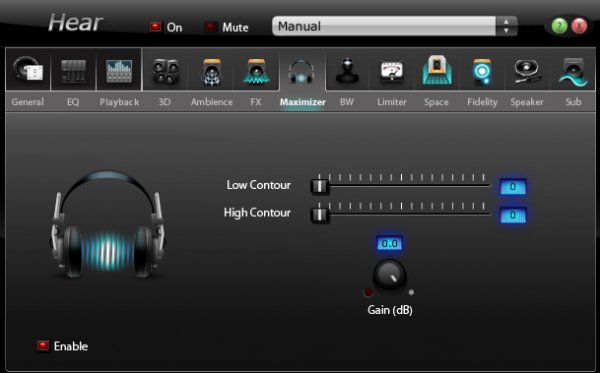This screenshot has width=600, height=373.
Task: Switch to the Playback tab label
Action: (119, 102)
